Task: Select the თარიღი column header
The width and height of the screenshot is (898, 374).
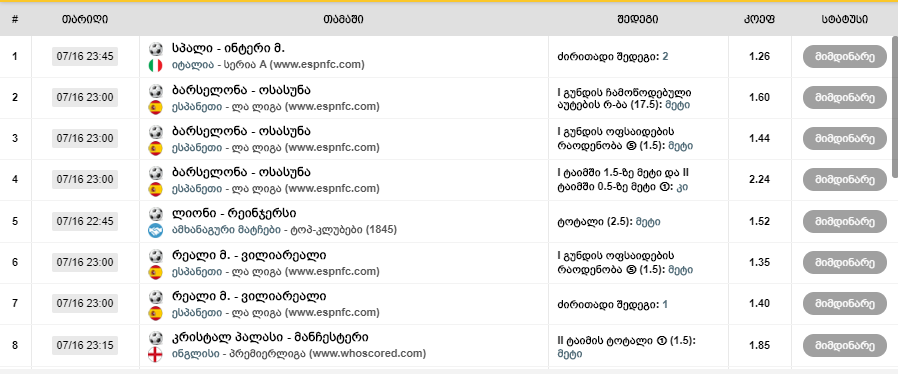Action: pyautogui.click(x=85, y=19)
